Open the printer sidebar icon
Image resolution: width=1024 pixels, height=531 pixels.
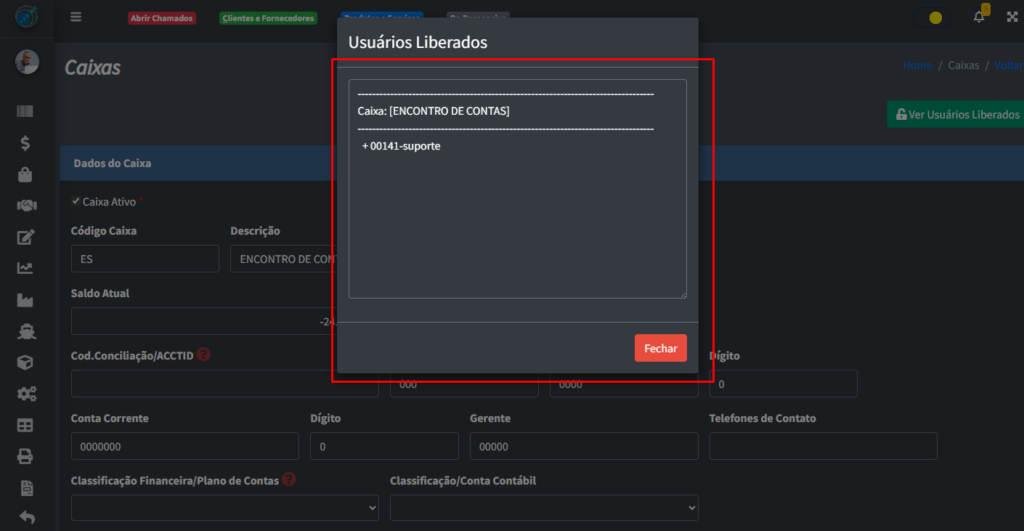(x=26, y=457)
